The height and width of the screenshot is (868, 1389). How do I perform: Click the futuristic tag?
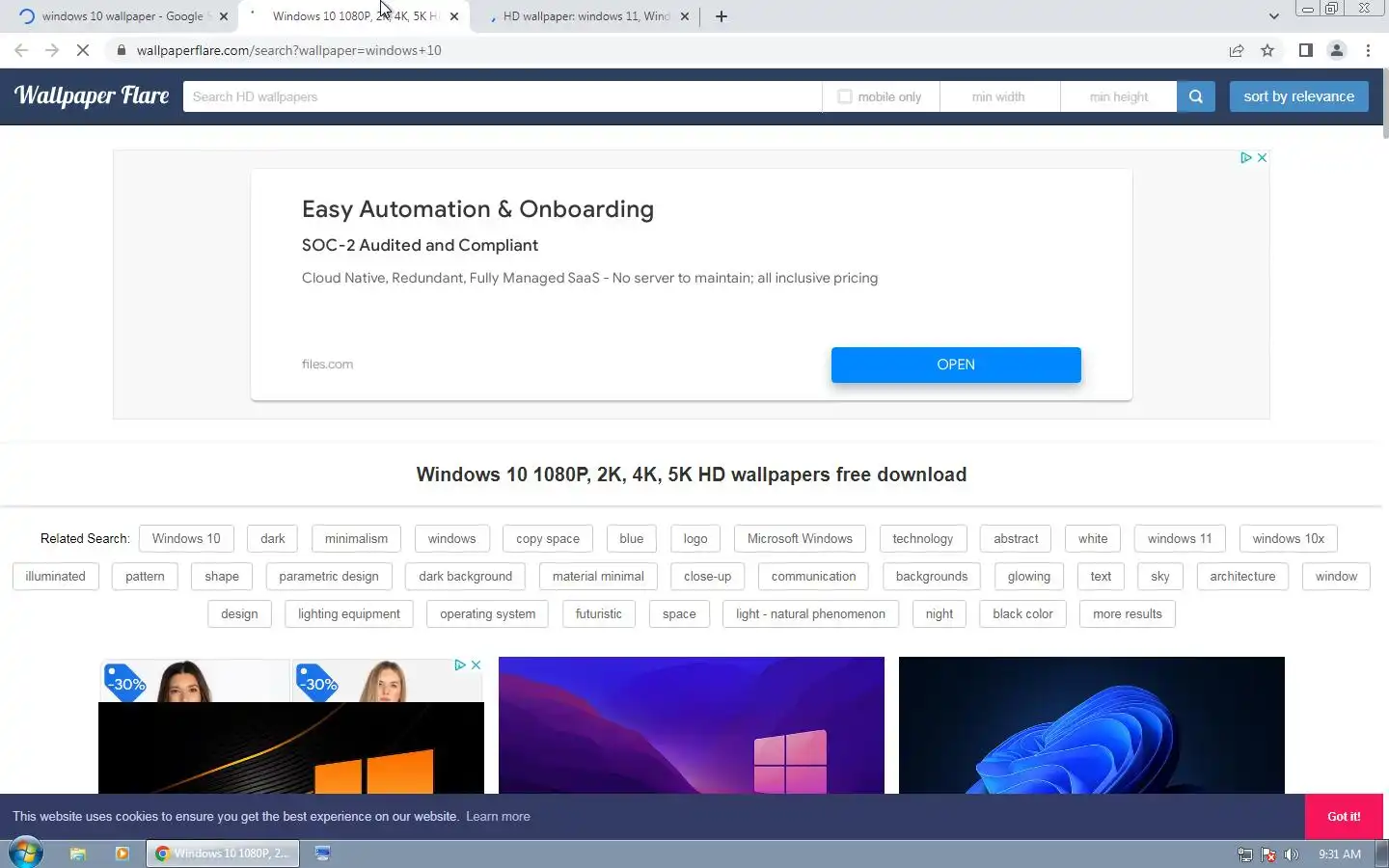point(599,613)
